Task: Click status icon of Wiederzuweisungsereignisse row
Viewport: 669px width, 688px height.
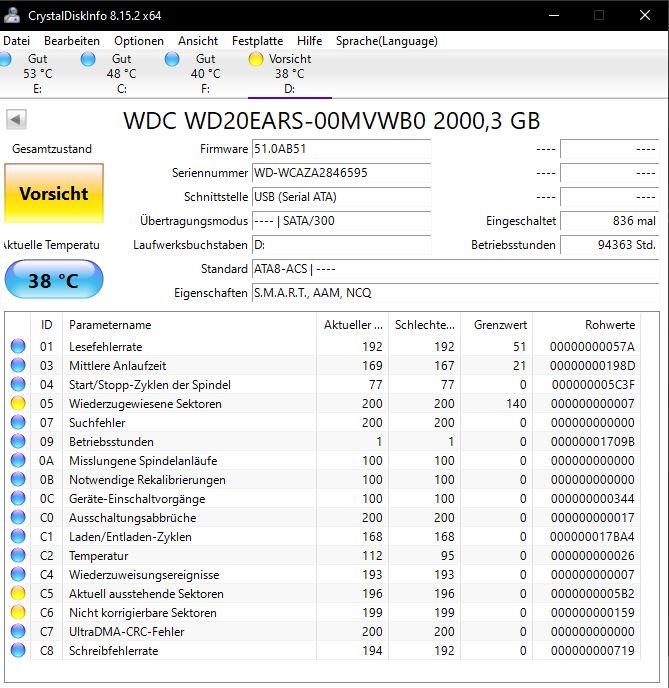Action: [x=18, y=574]
